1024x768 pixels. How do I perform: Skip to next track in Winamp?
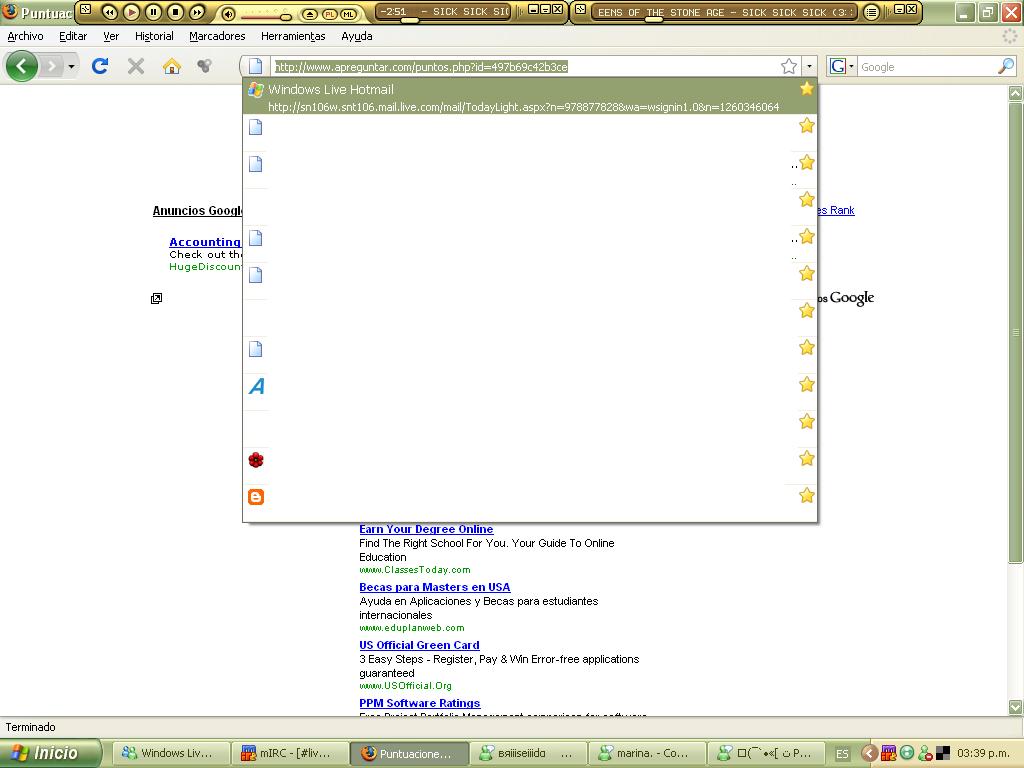(197, 12)
